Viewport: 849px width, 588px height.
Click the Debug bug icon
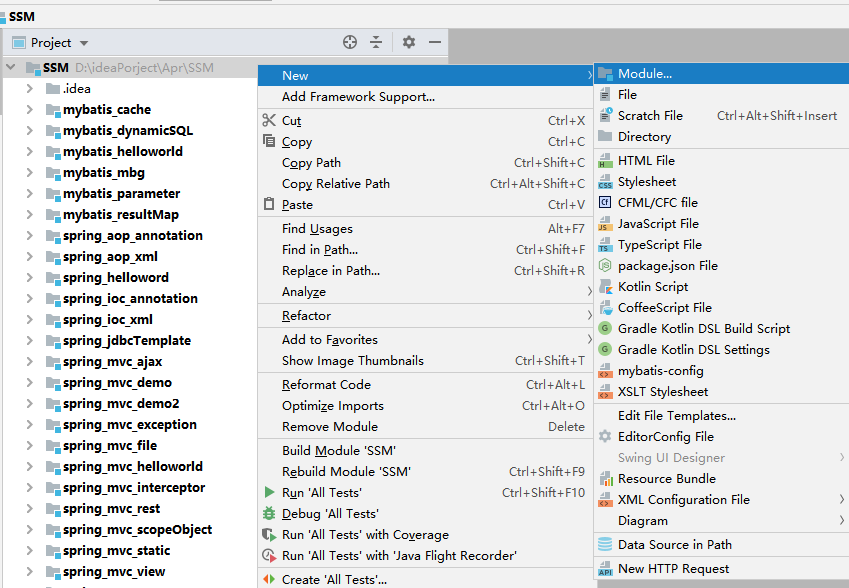point(269,513)
